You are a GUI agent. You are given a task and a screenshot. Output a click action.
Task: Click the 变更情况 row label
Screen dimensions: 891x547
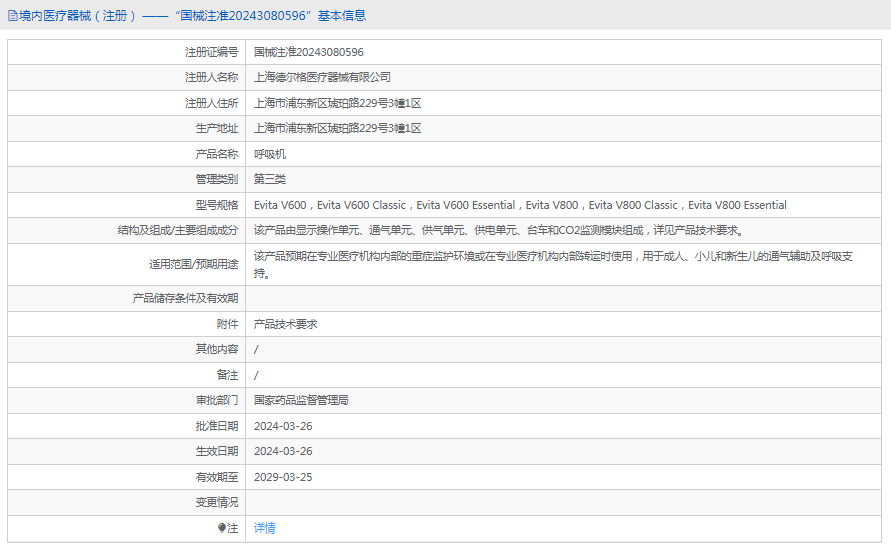(217, 503)
